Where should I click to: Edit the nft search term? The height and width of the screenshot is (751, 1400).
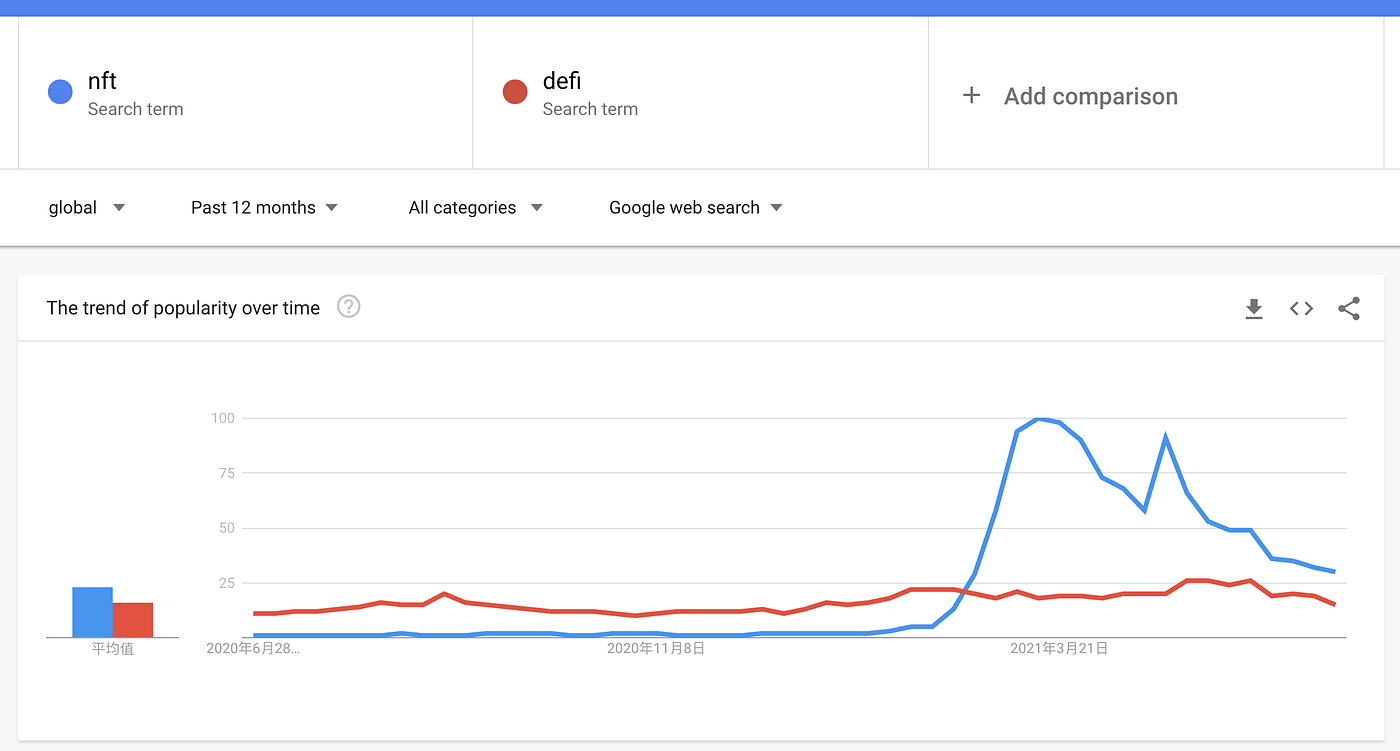[x=102, y=81]
